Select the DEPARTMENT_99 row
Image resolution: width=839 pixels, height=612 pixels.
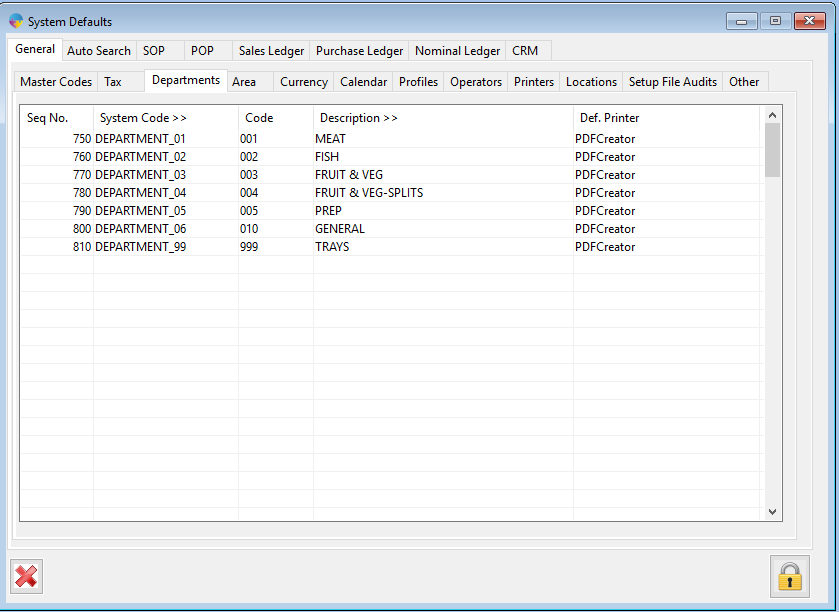391,247
